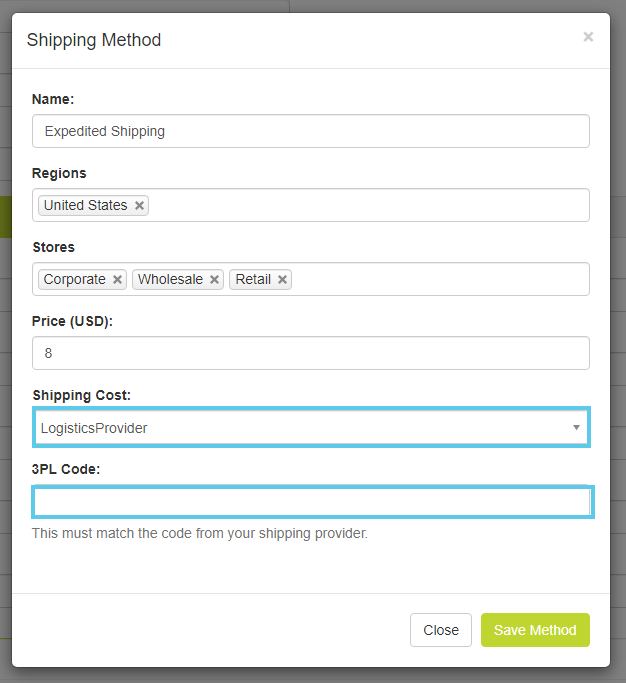
Task: Remove the Wholesale store tag
Action: pos(214,280)
